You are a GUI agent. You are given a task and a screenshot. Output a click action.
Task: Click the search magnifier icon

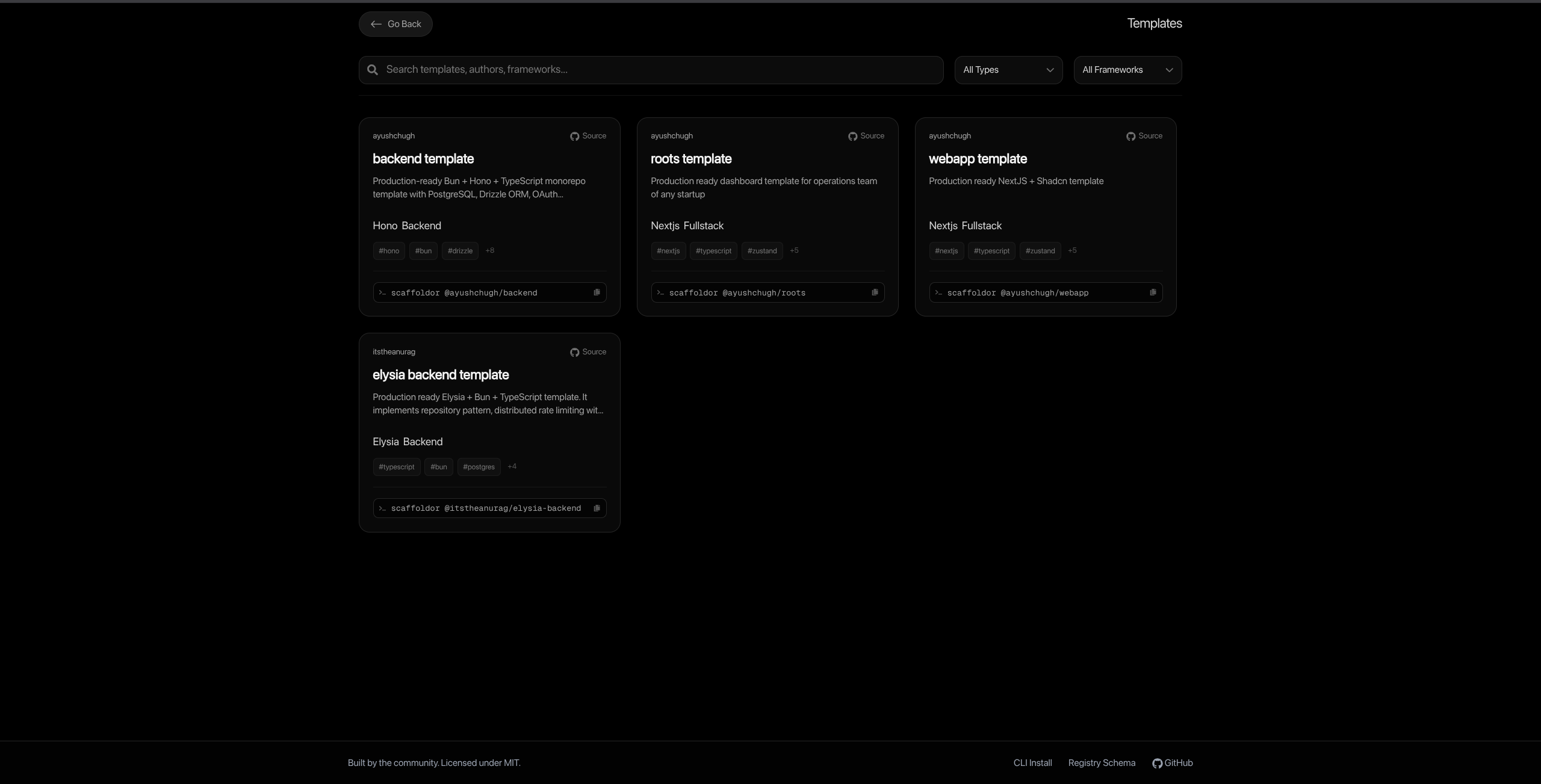tap(372, 70)
